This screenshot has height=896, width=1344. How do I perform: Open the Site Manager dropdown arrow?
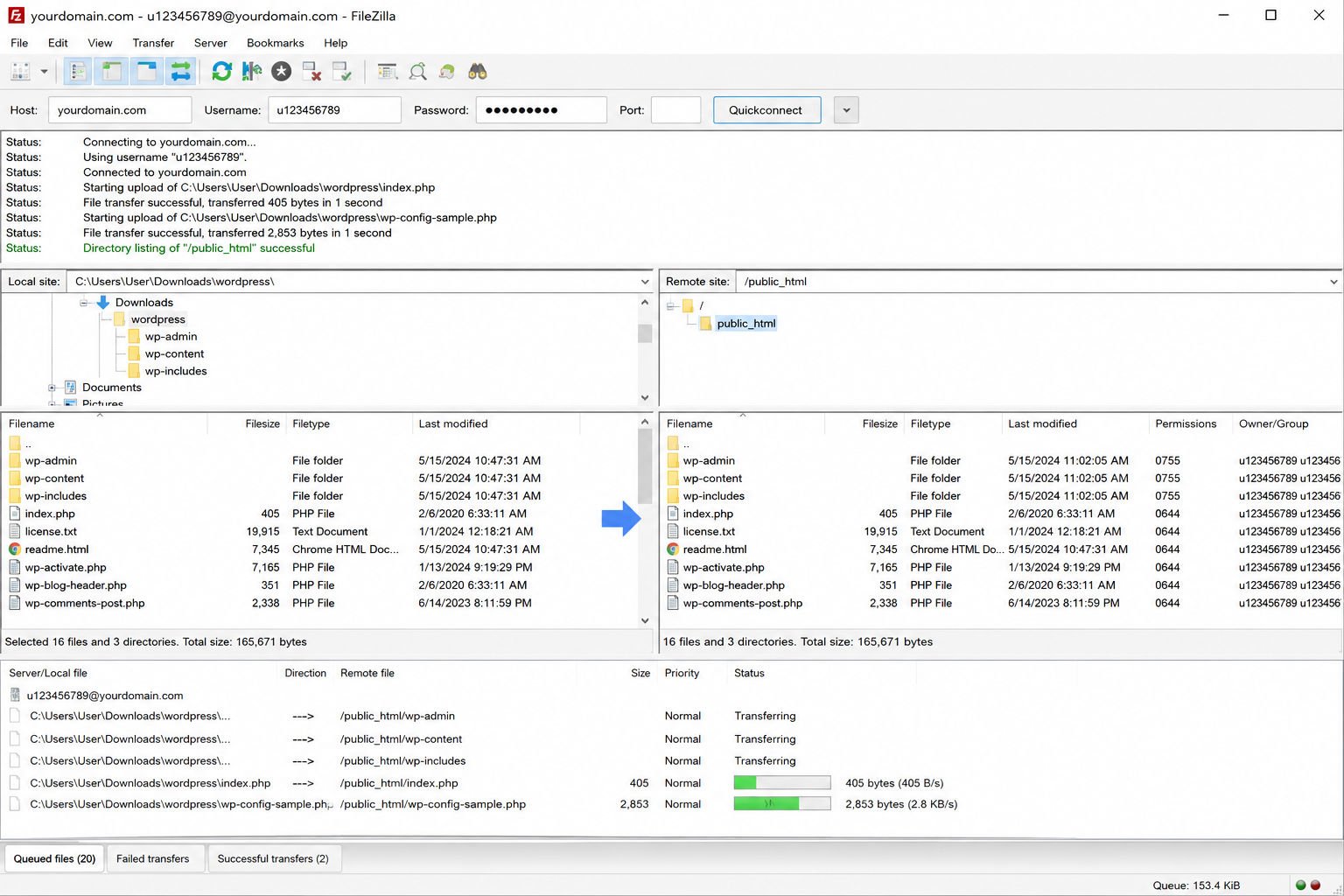point(44,72)
